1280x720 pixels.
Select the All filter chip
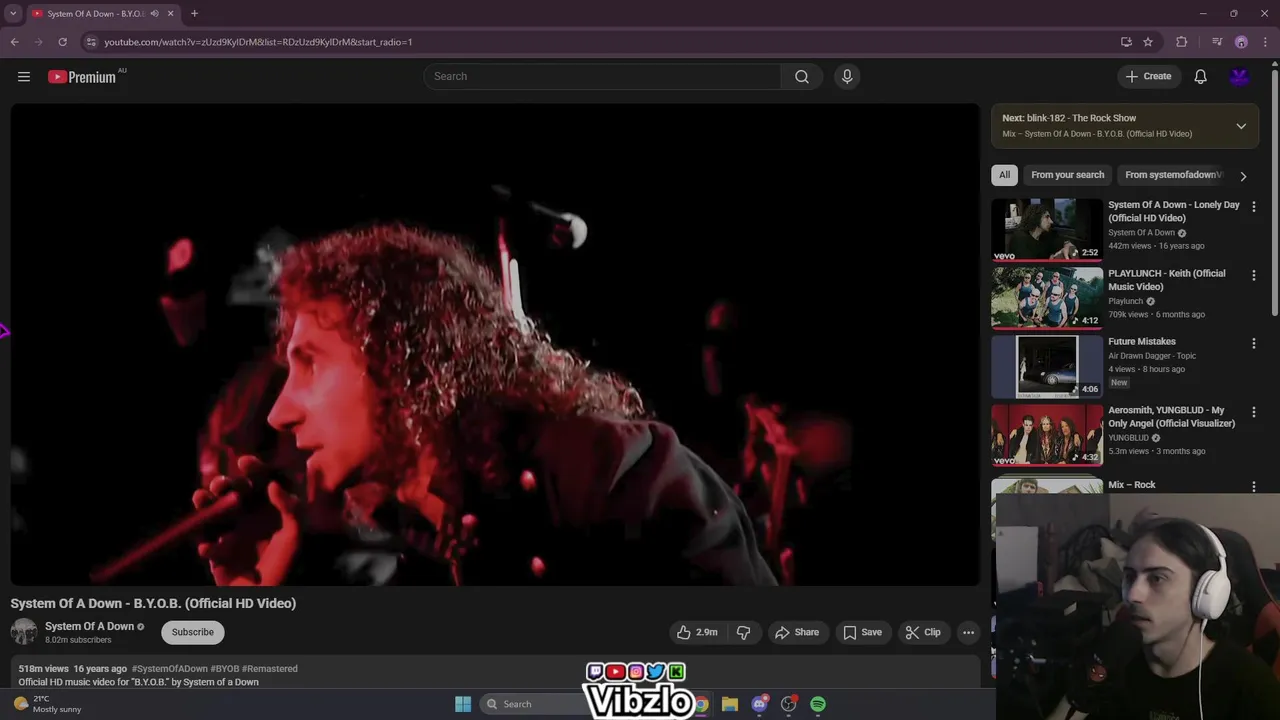pos(1004,175)
